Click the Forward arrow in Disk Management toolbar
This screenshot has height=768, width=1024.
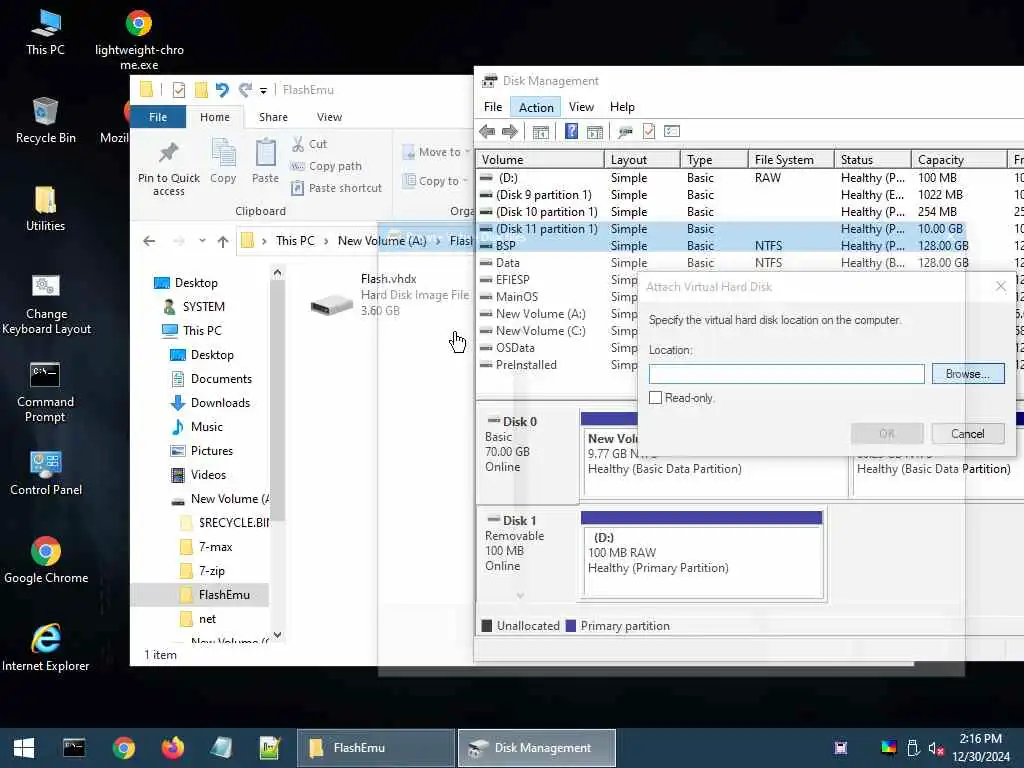pos(510,132)
